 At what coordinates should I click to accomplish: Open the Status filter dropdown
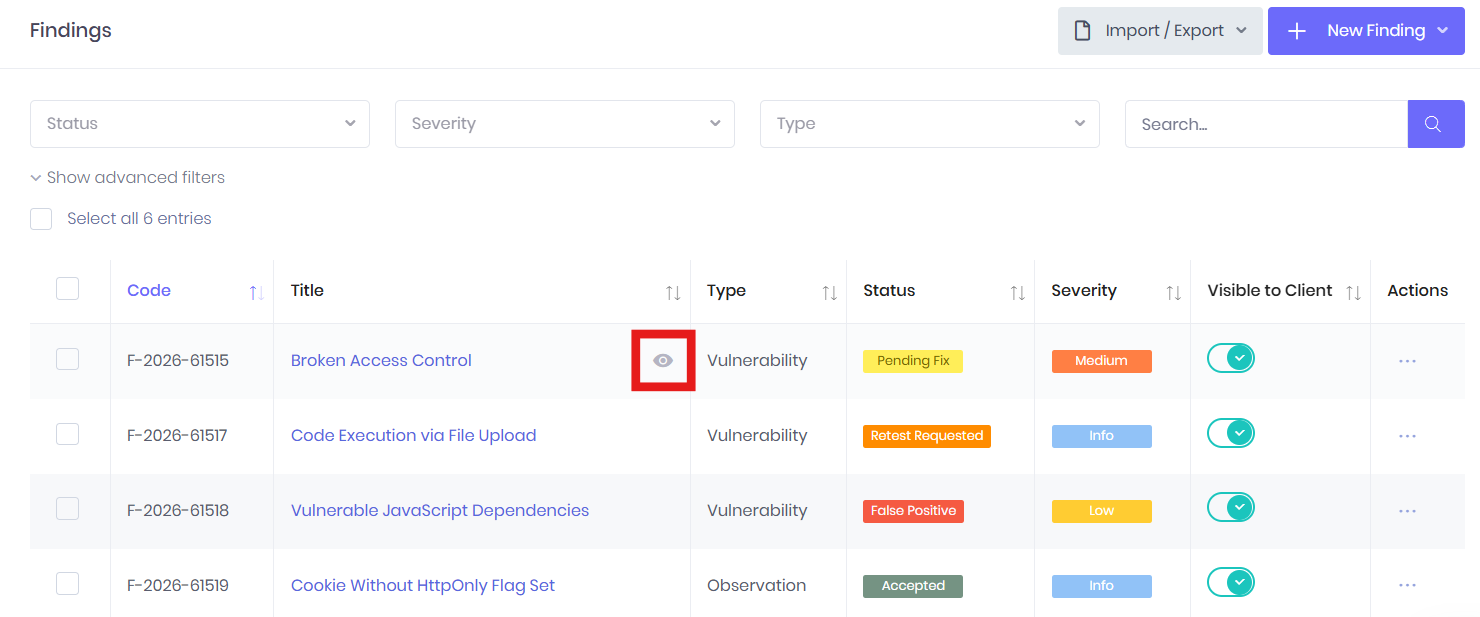click(200, 124)
